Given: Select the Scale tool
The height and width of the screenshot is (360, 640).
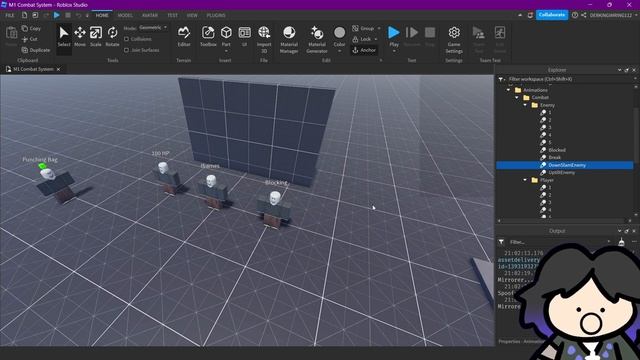Looking at the screenshot, I should click(96, 36).
